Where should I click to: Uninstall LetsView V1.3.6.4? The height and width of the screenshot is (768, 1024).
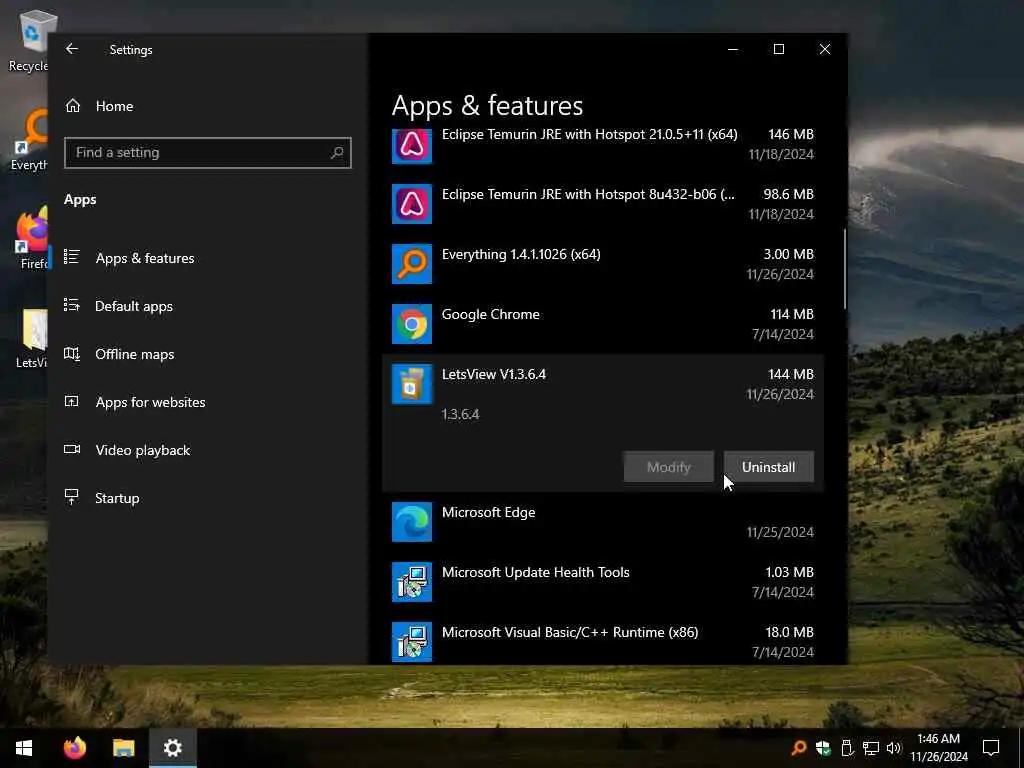click(x=768, y=467)
